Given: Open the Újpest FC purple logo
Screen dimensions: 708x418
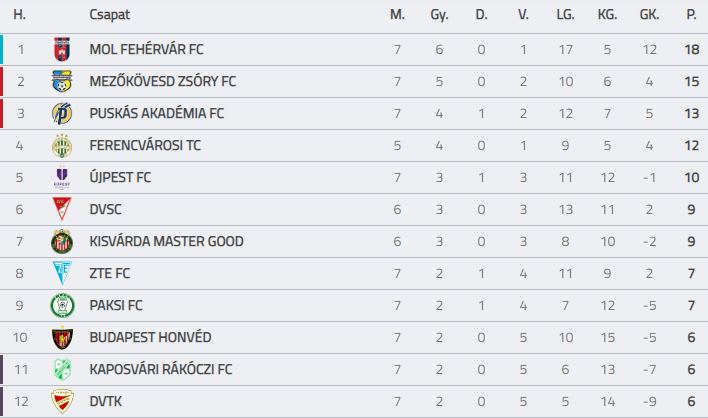Looking at the screenshot, I should [62, 177].
